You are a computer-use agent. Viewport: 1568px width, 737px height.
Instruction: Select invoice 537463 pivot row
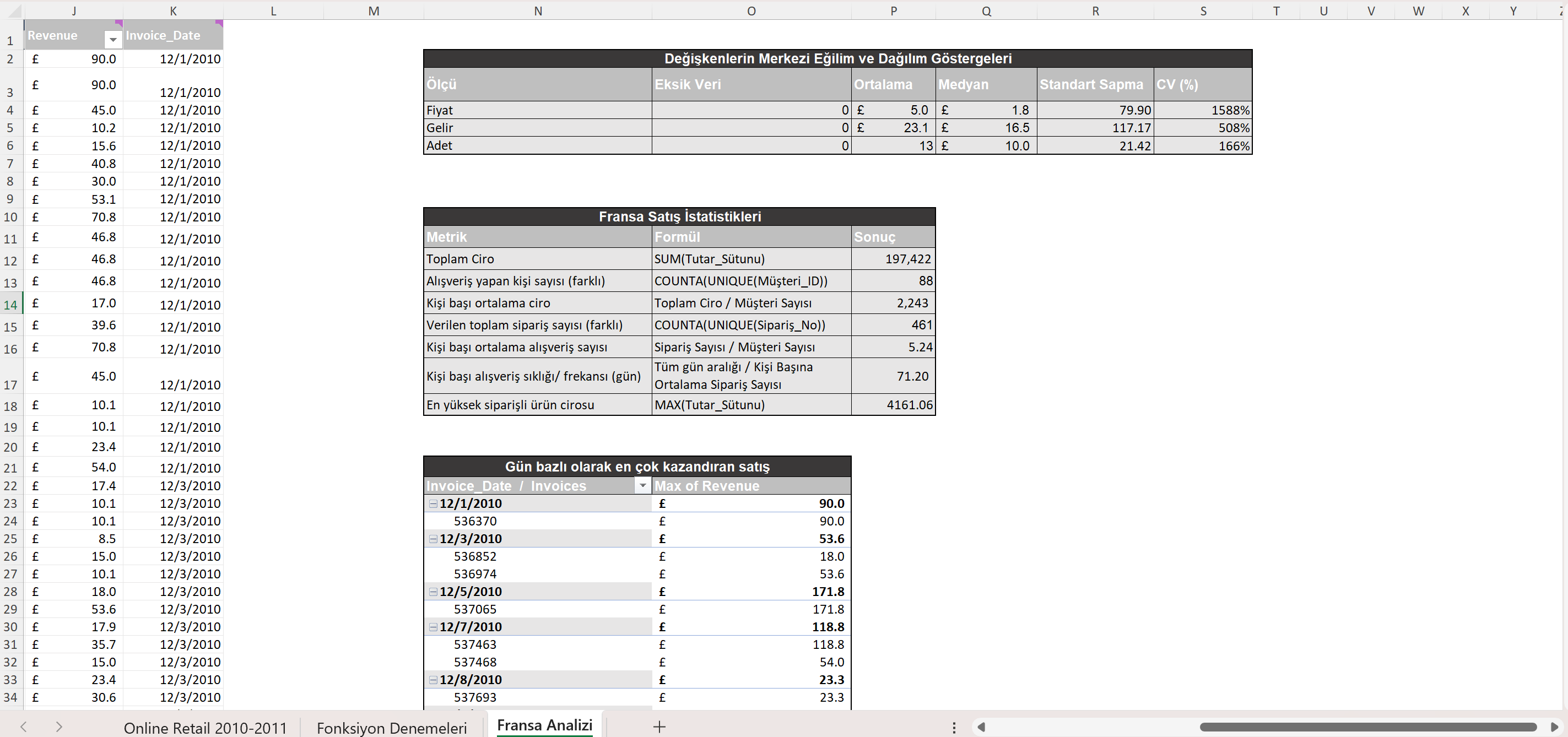pyautogui.click(x=637, y=644)
